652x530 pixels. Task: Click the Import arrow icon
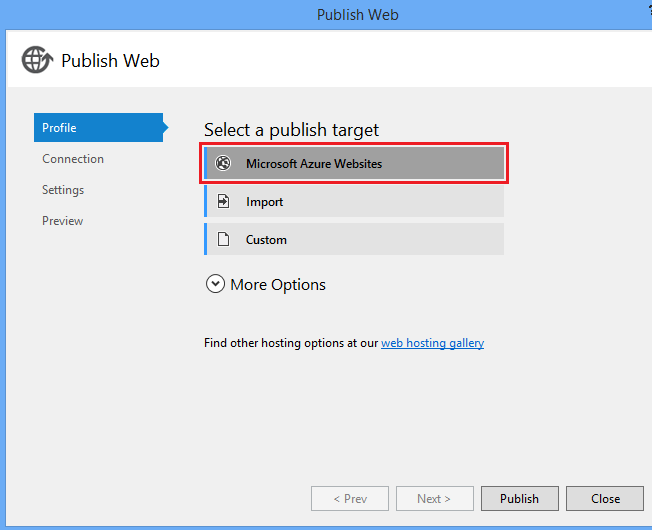pos(224,201)
